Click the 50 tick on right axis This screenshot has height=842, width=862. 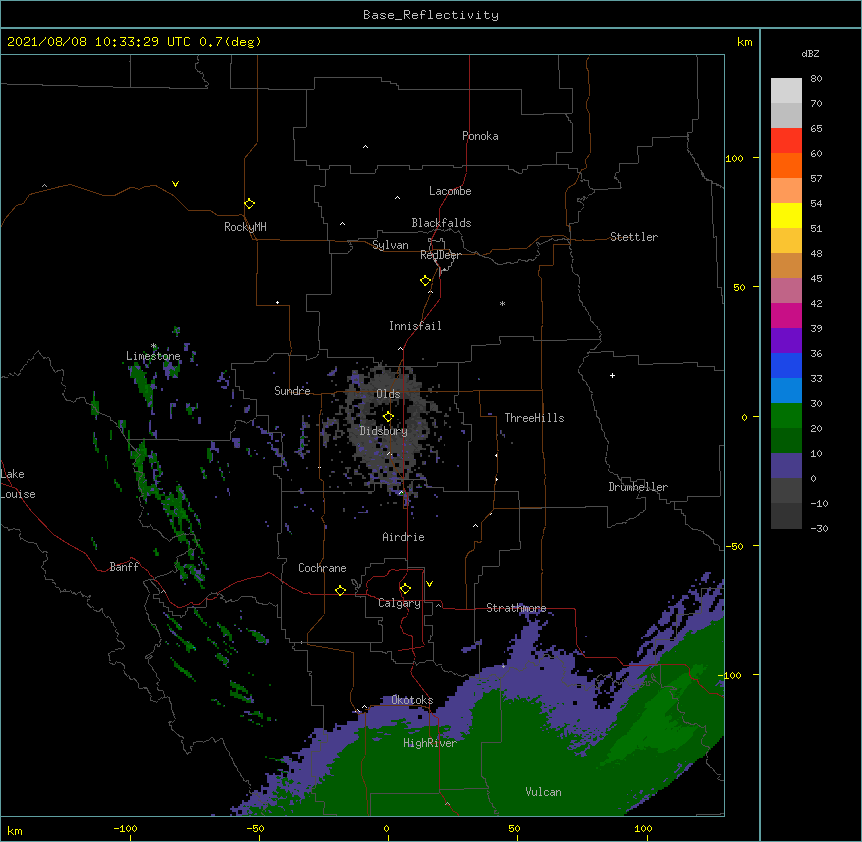739,287
